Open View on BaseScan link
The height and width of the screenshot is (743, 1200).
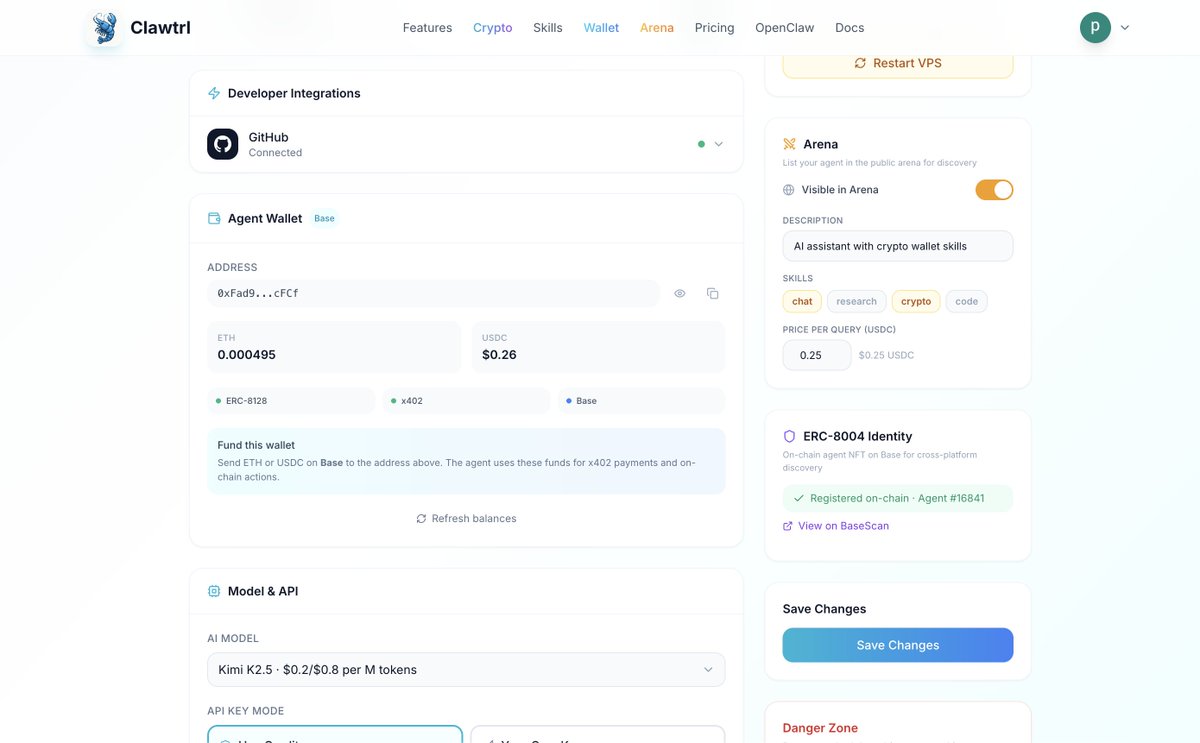click(x=836, y=526)
